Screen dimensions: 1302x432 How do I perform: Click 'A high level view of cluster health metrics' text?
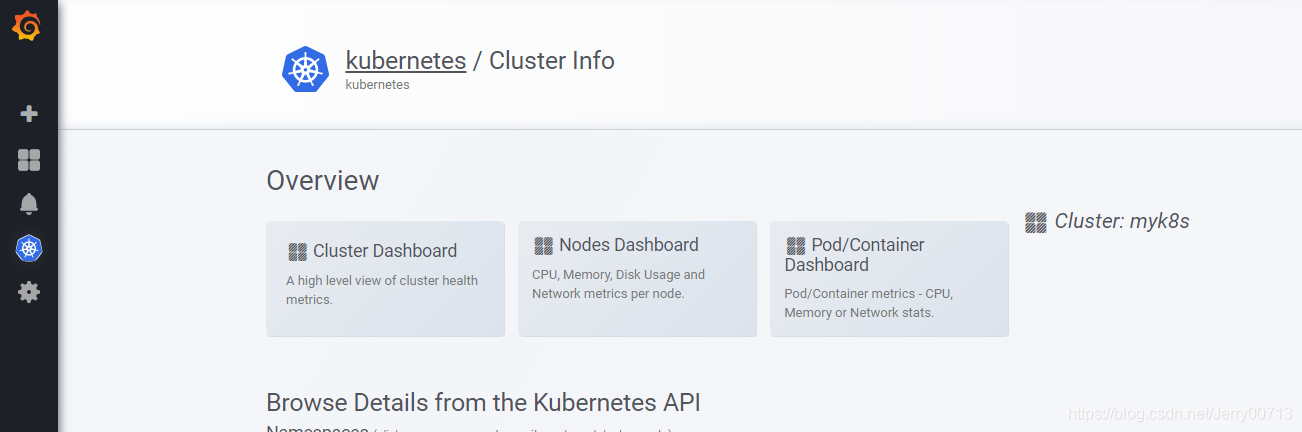click(x=382, y=290)
